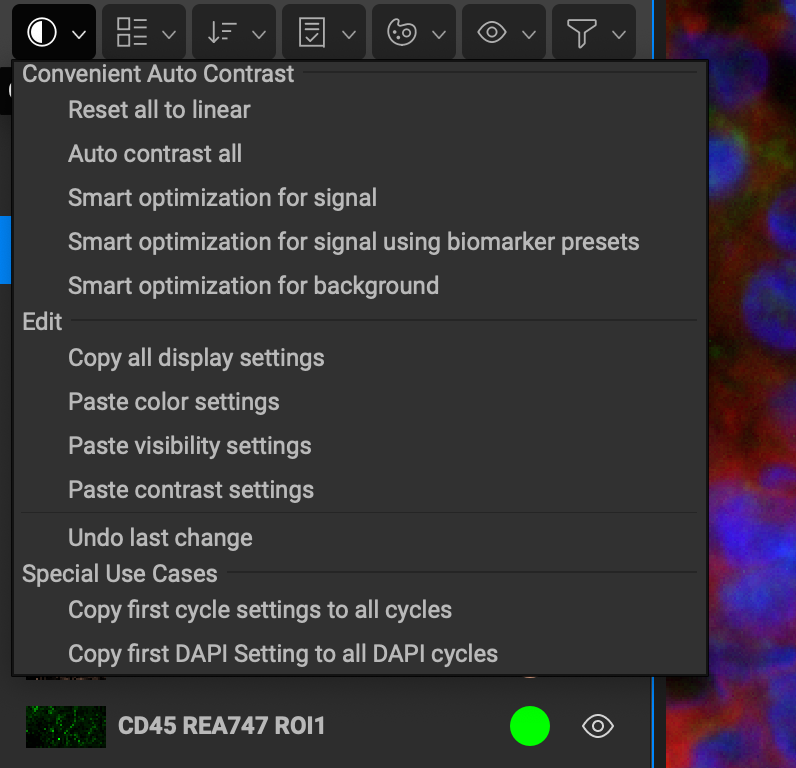Choose Copy first DAPI Setting to all DAPI cycles
Image resolution: width=796 pixels, height=768 pixels.
[360, 654]
